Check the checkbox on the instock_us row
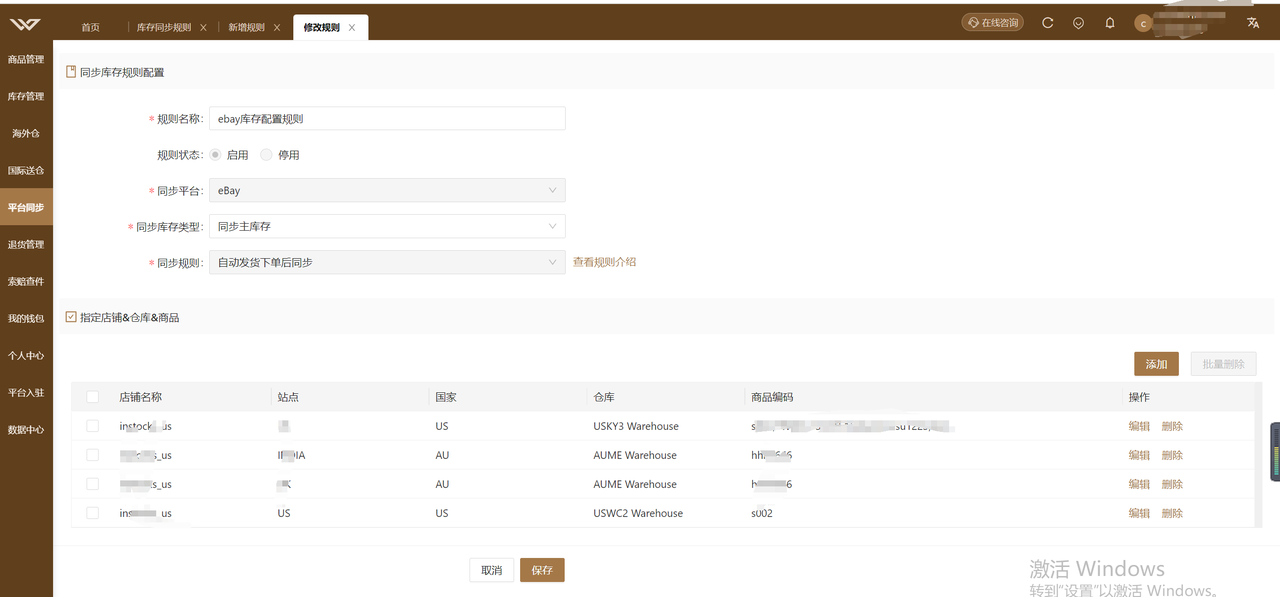The height and width of the screenshot is (597, 1280). (92, 425)
